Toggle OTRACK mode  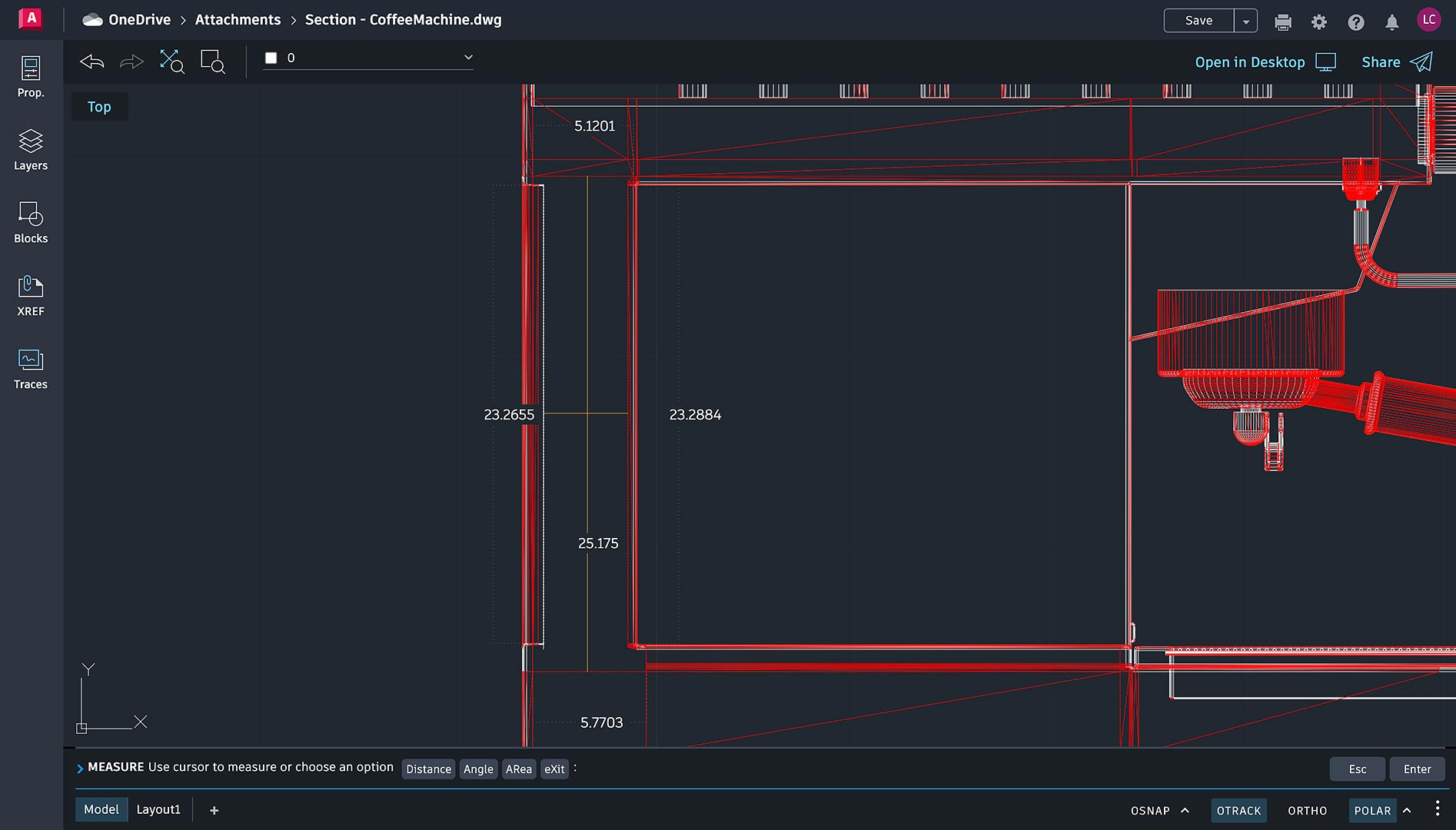[x=1238, y=810]
